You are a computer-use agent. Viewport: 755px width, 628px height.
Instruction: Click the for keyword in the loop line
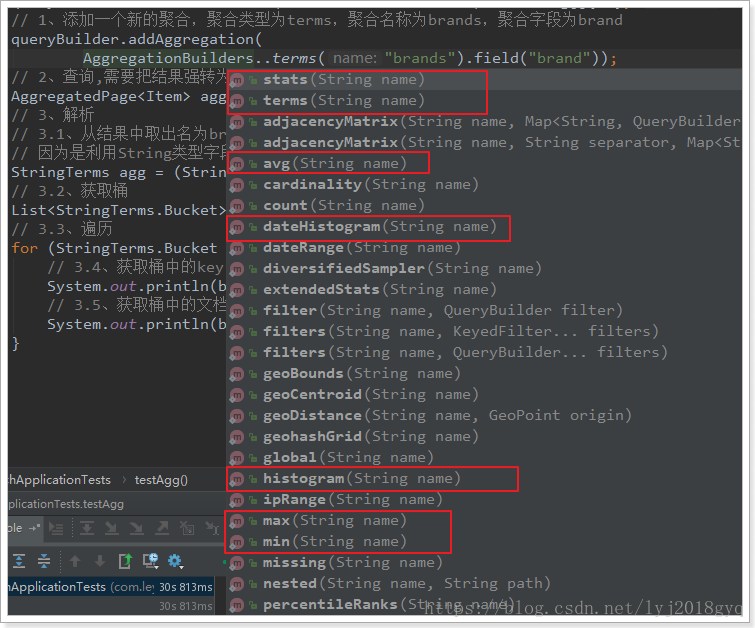[x=25, y=249]
